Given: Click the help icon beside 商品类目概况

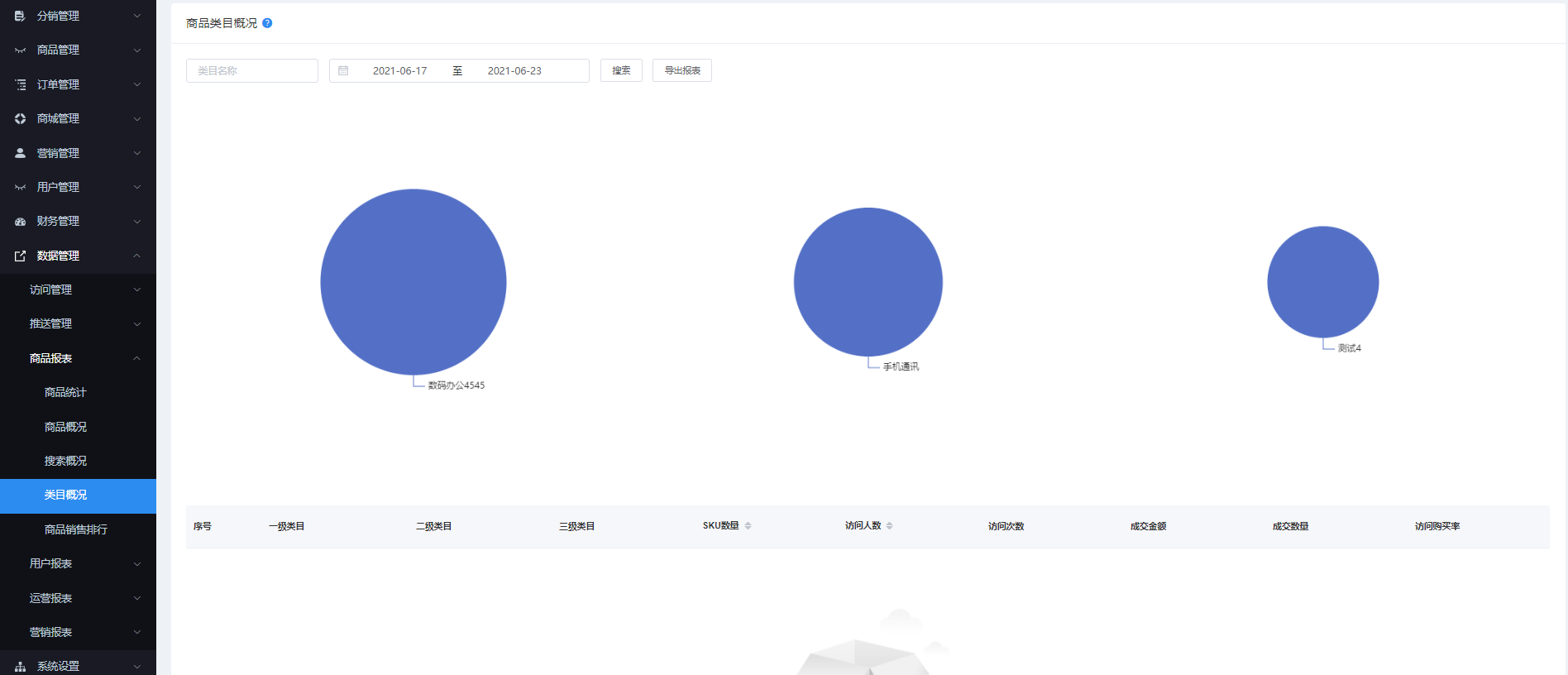Looking at the screenshot, I should (267, 23).
